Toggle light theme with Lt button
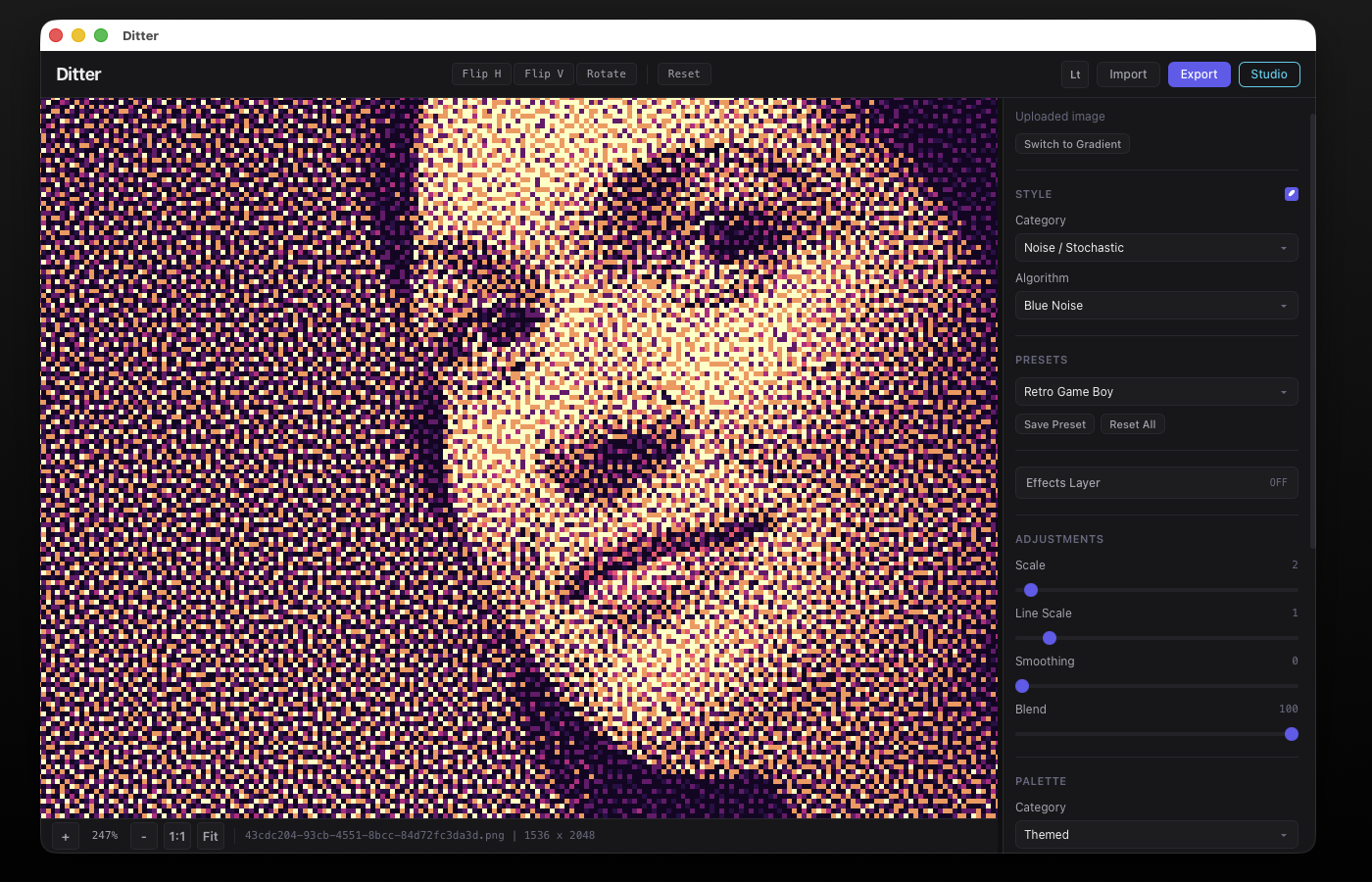This screenshot has width=1372, height=882. [1075, 74]
